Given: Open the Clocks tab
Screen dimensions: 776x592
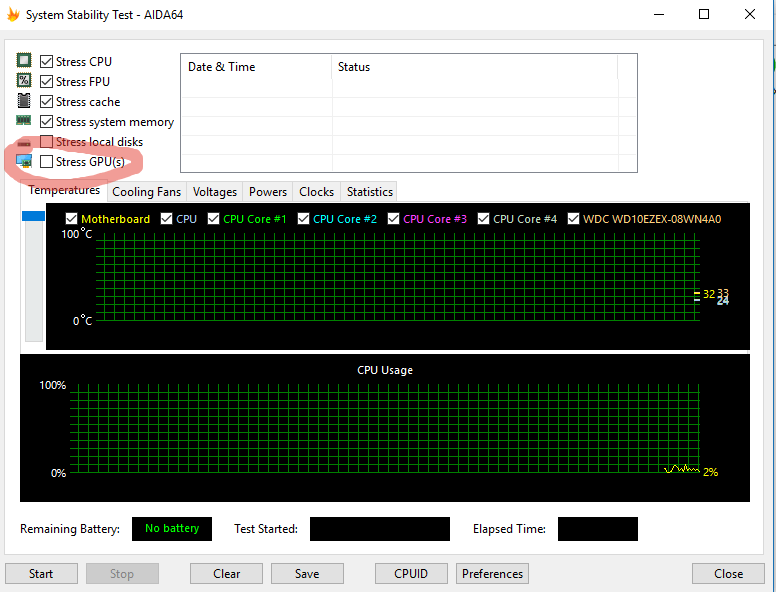Looking at the screenshot, I should coord(317,192).
